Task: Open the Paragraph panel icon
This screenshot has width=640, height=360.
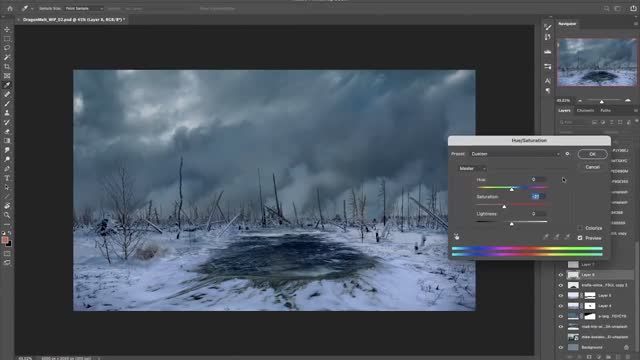Action: 548,91
